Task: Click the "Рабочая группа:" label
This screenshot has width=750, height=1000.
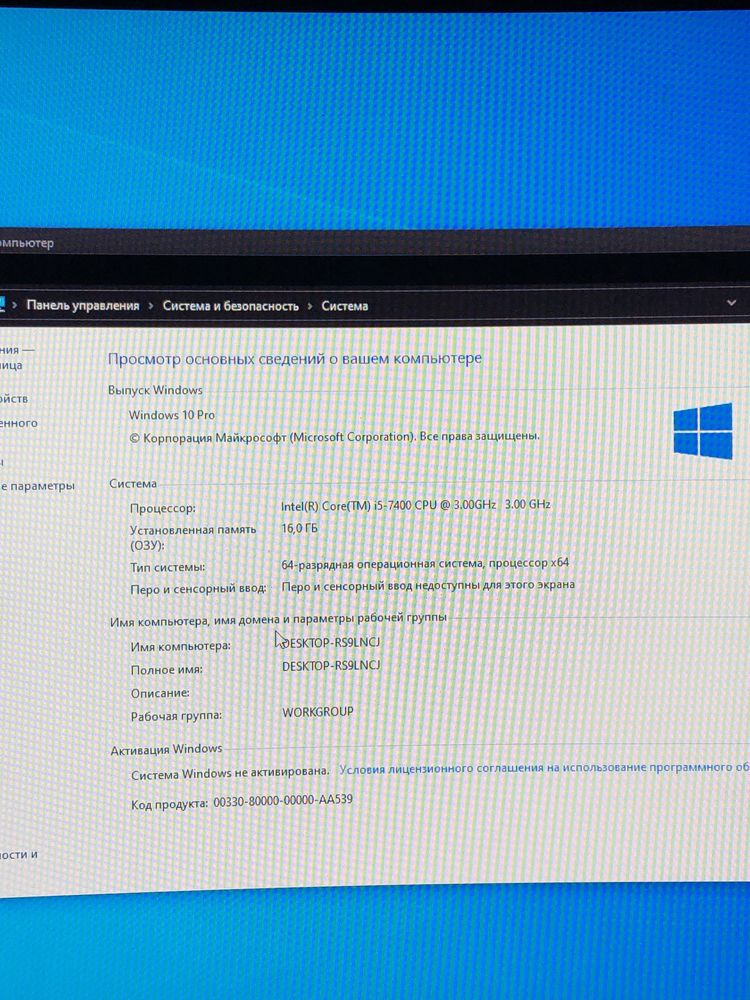Action: pyautogui.click(x=177, y=716)
